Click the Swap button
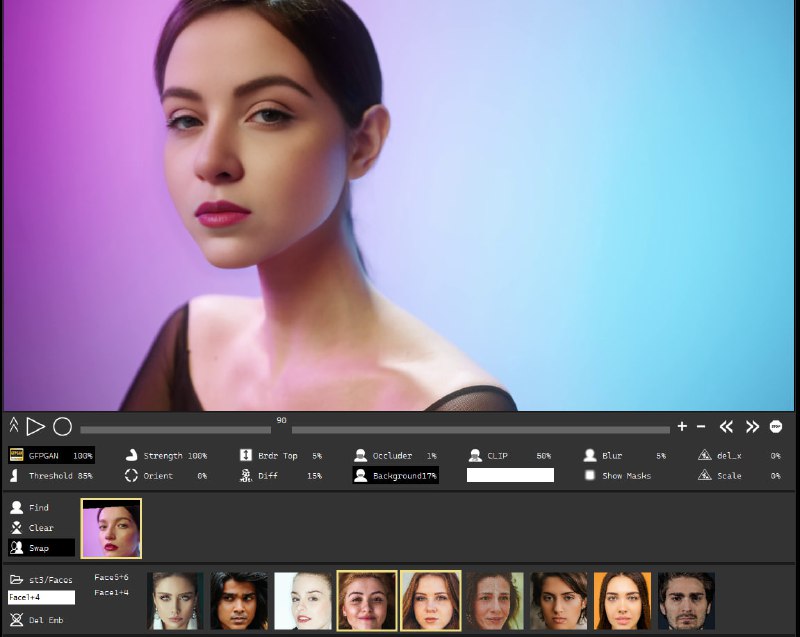 point(40,548)
